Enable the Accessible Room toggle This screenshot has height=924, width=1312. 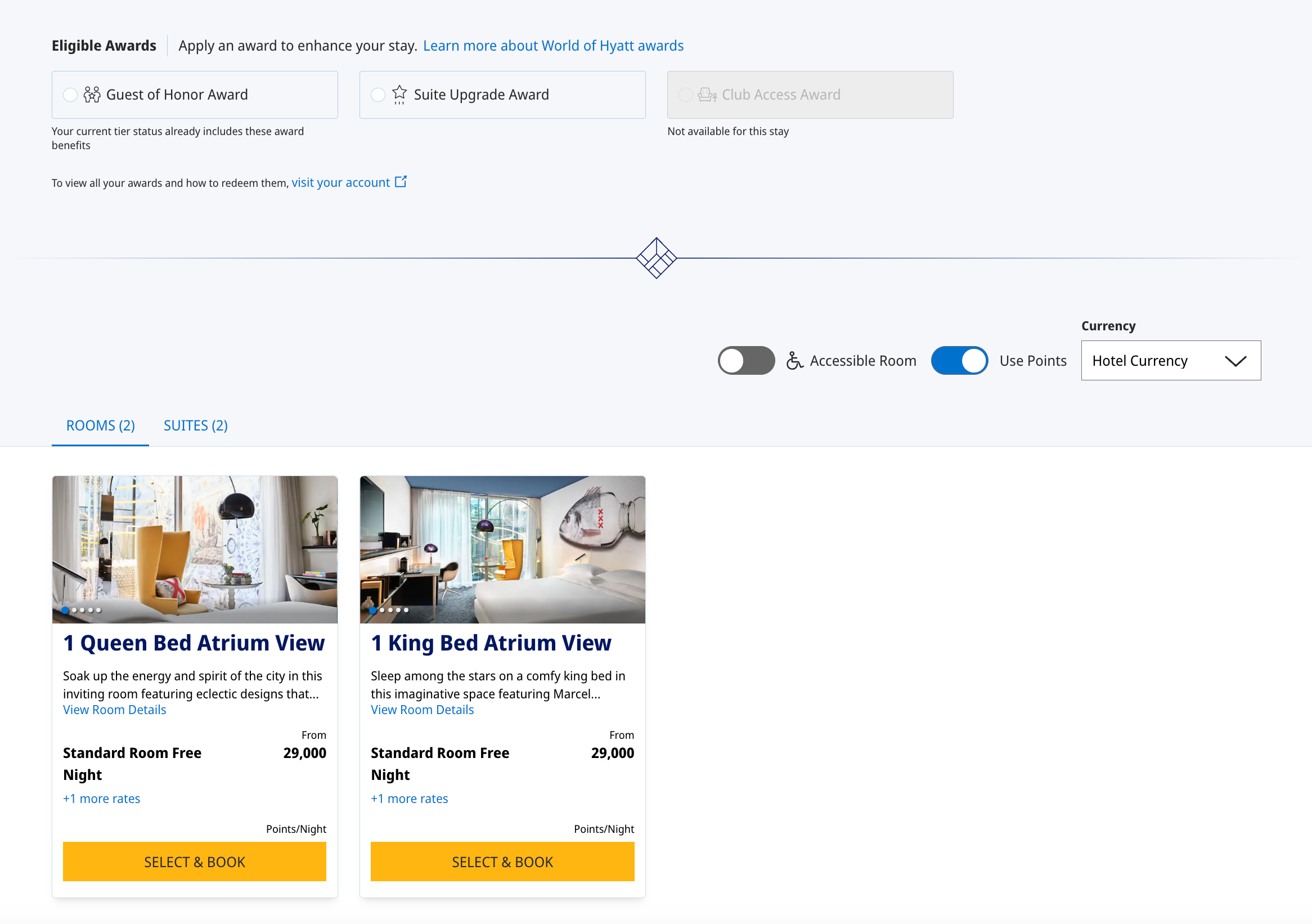(x=745, y=361)
